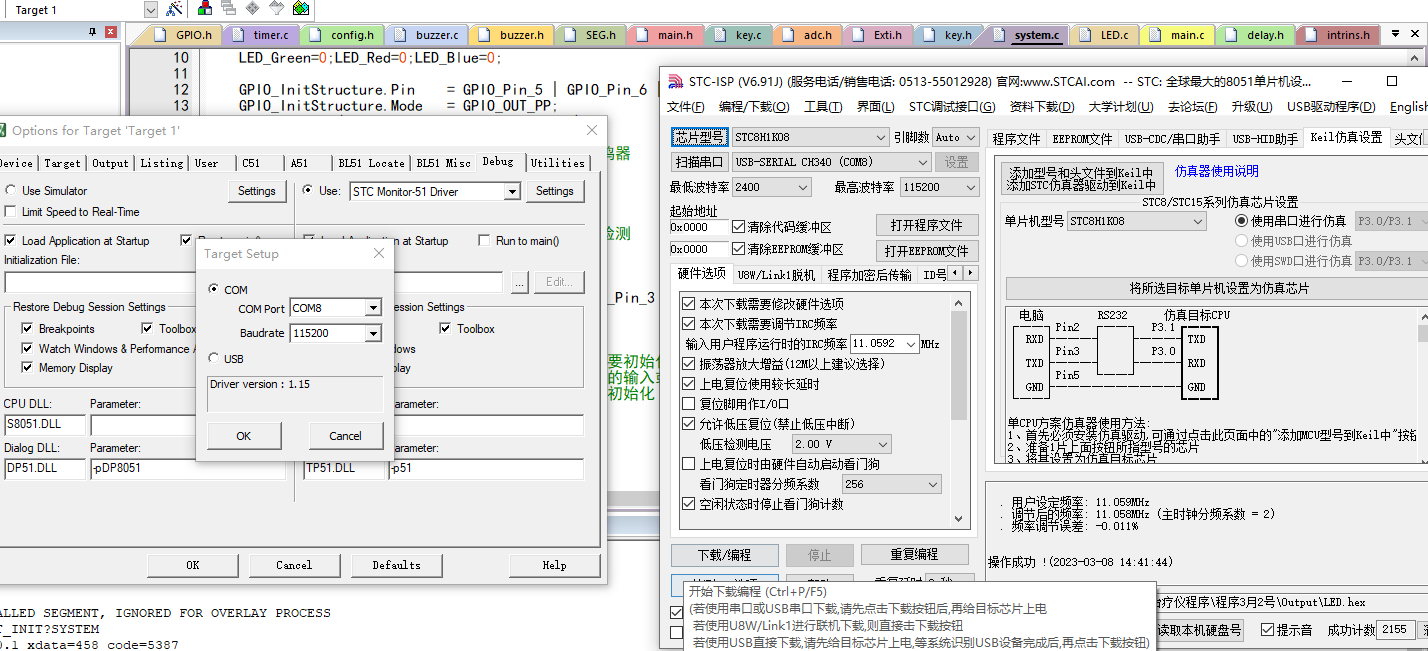This screenshot has height=651, width=1428.
Task: Toggle 上电复位使用较长延时 checkbox
Action: point(688,384)
